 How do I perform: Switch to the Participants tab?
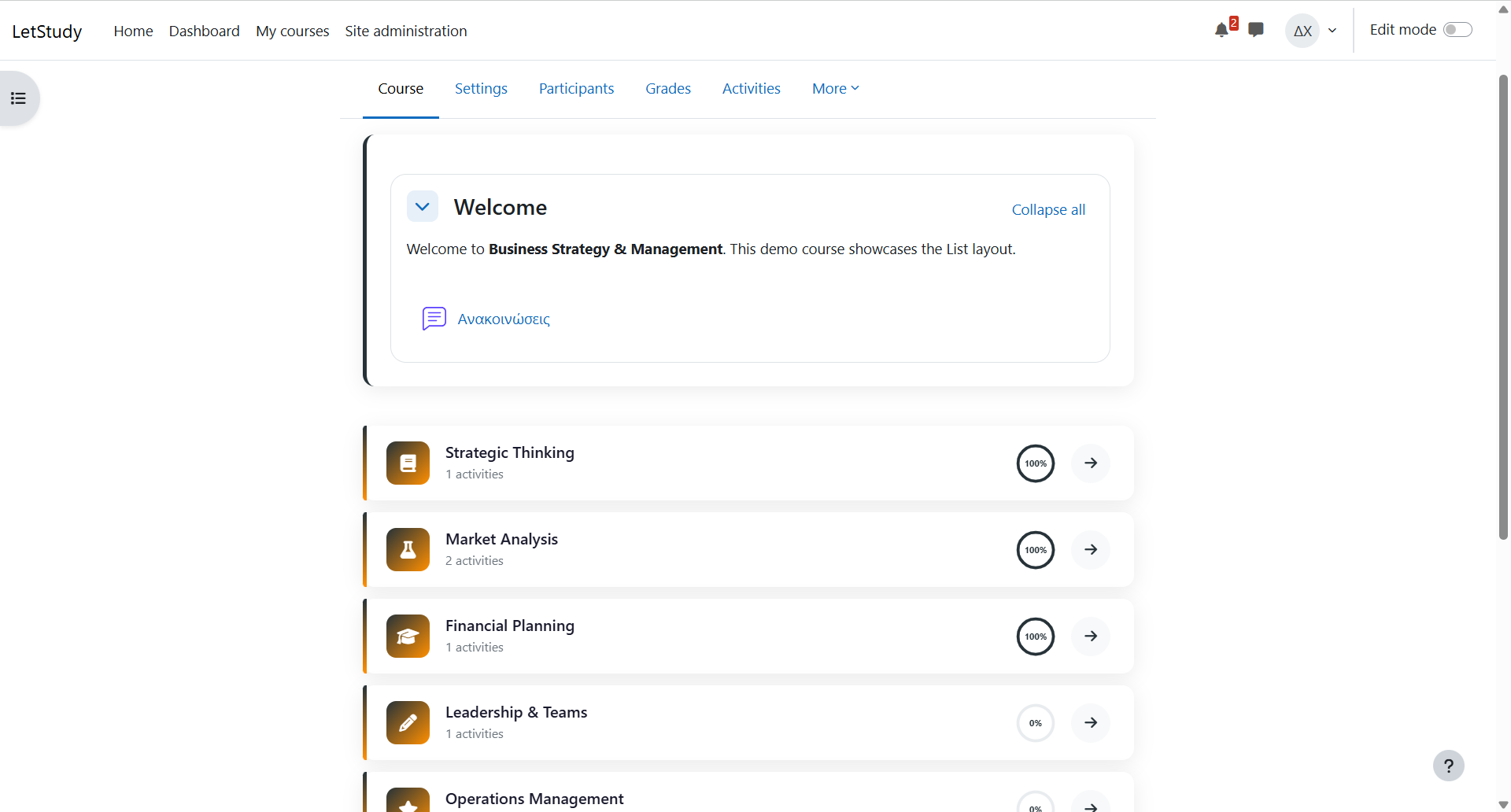(576, 88)
